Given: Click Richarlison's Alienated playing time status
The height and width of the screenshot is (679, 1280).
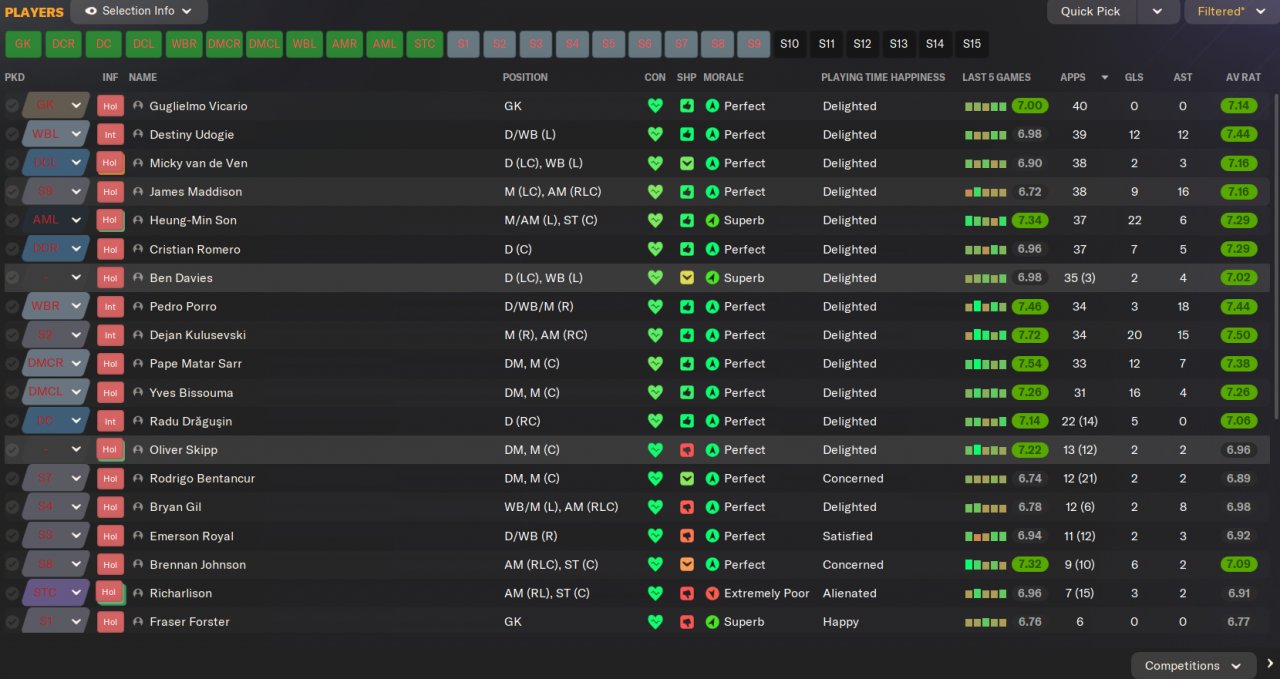Looking at the screenshot, I should pyautogui.click(x=849, y=593).
